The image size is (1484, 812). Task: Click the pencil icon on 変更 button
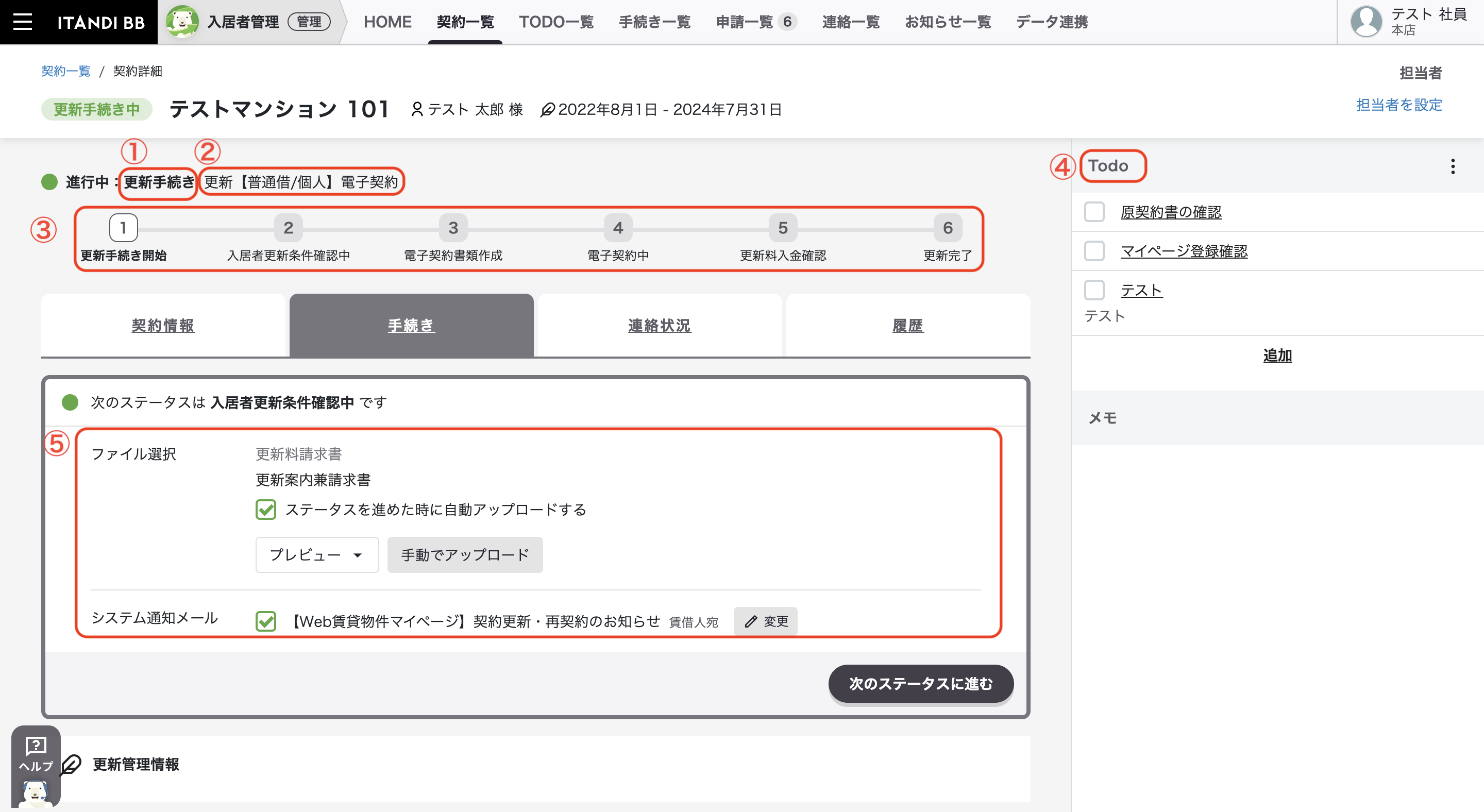tap(751, 621)
